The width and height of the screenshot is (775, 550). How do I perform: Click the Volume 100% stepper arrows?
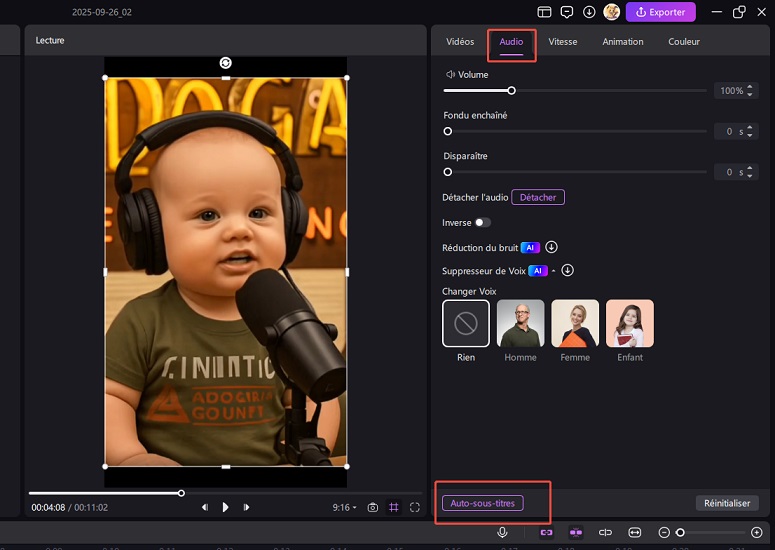(x=750, y=90)
